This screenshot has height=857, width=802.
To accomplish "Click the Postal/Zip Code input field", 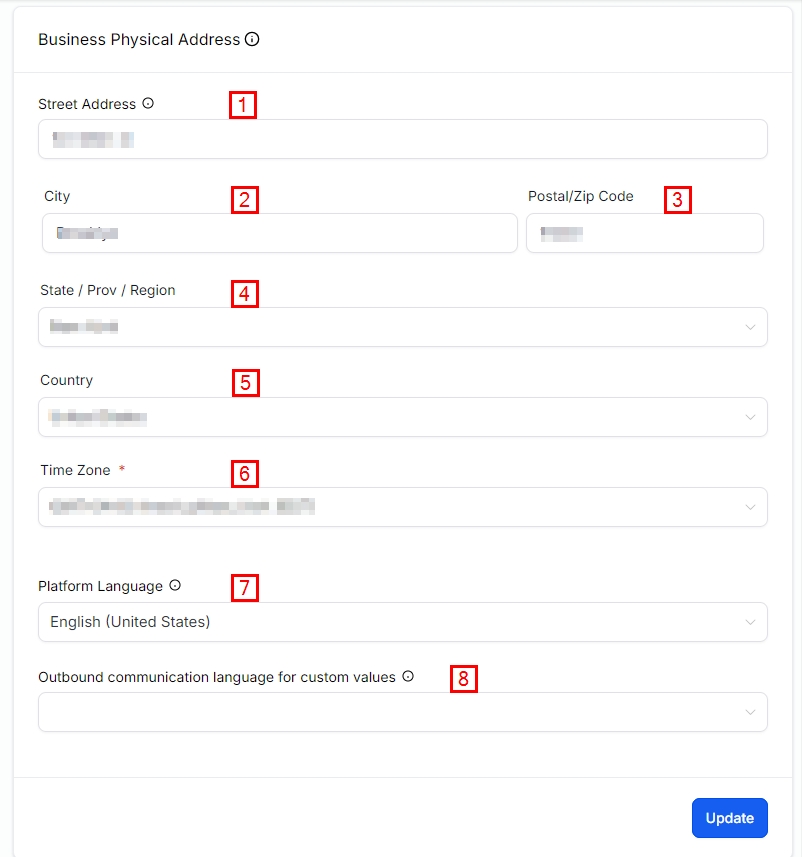I will pyautogui.click(x=644, y=233).
